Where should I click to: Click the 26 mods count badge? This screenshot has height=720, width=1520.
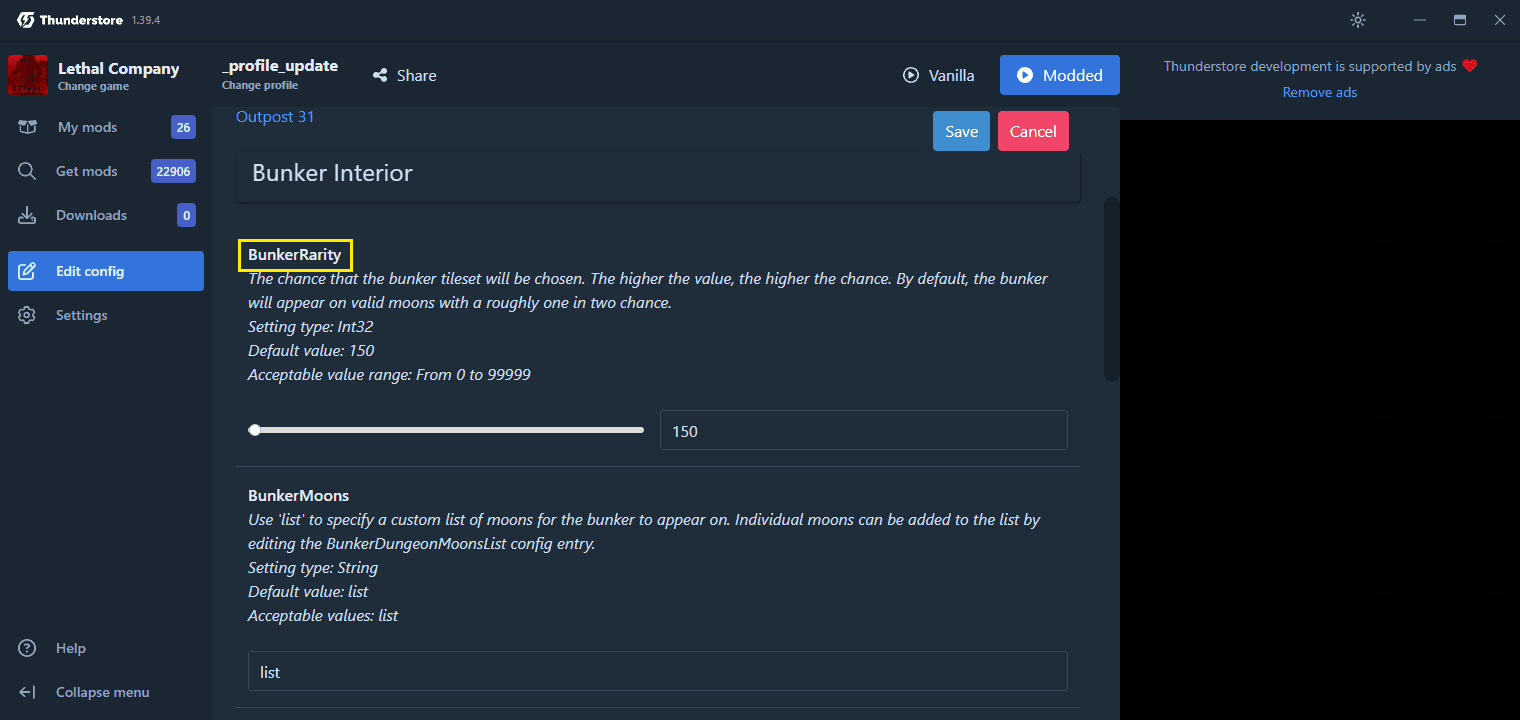[x=183, y=127]
